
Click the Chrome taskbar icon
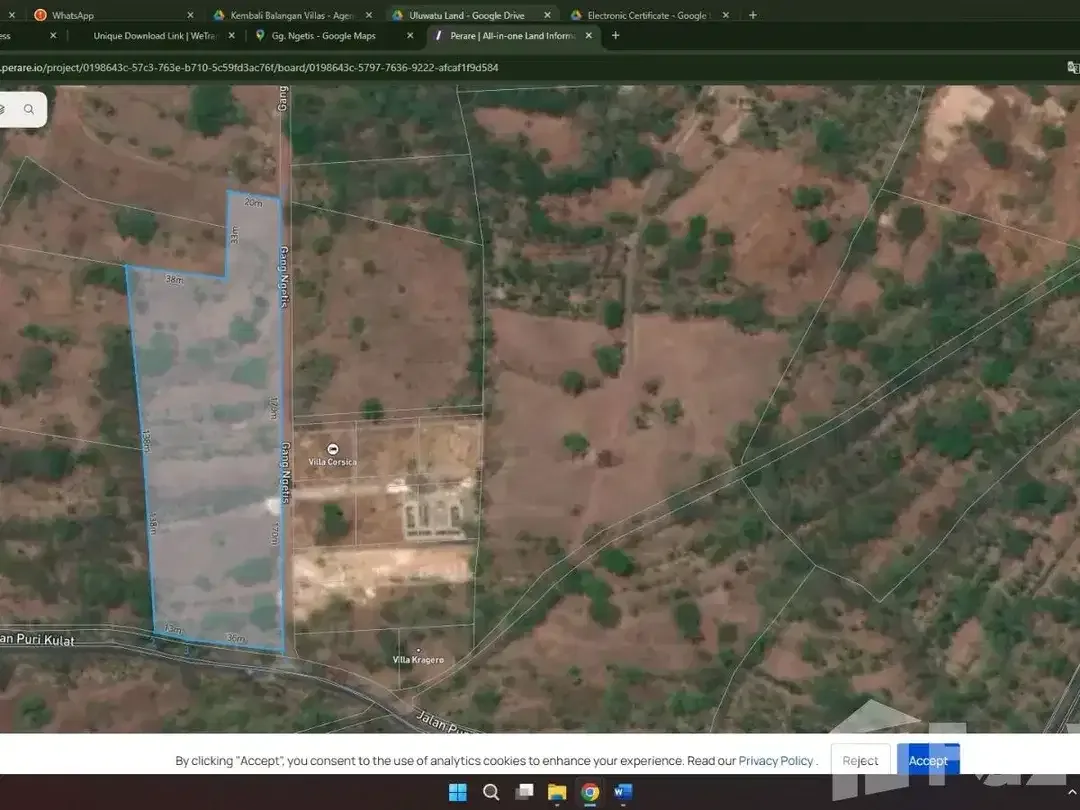coord(590,792)
